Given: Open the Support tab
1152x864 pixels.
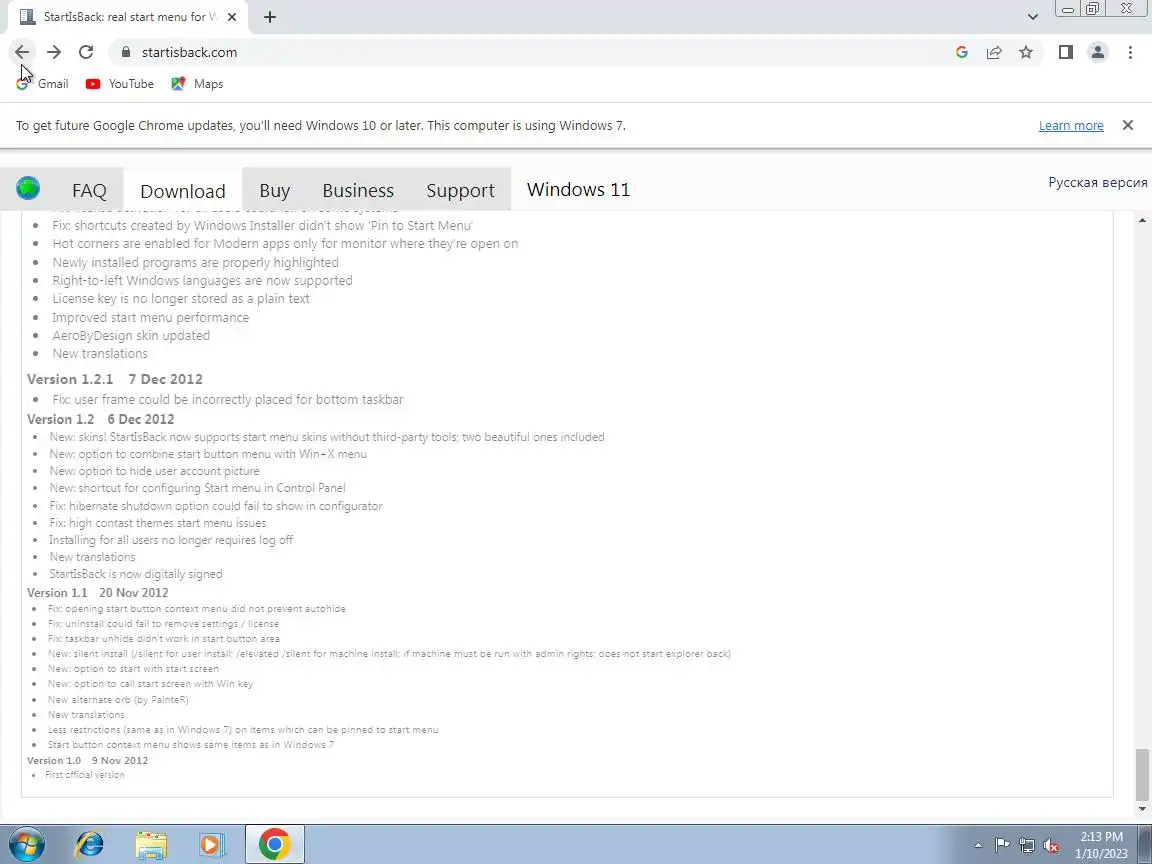Looking at the screenshot, I should pos(460,190).
